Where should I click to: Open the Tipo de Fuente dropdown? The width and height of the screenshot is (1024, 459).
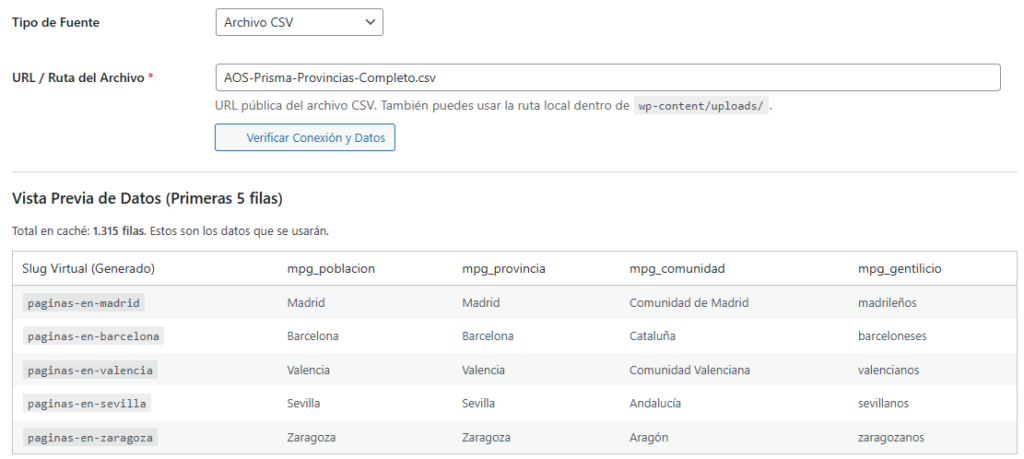[x=299, y=21]
